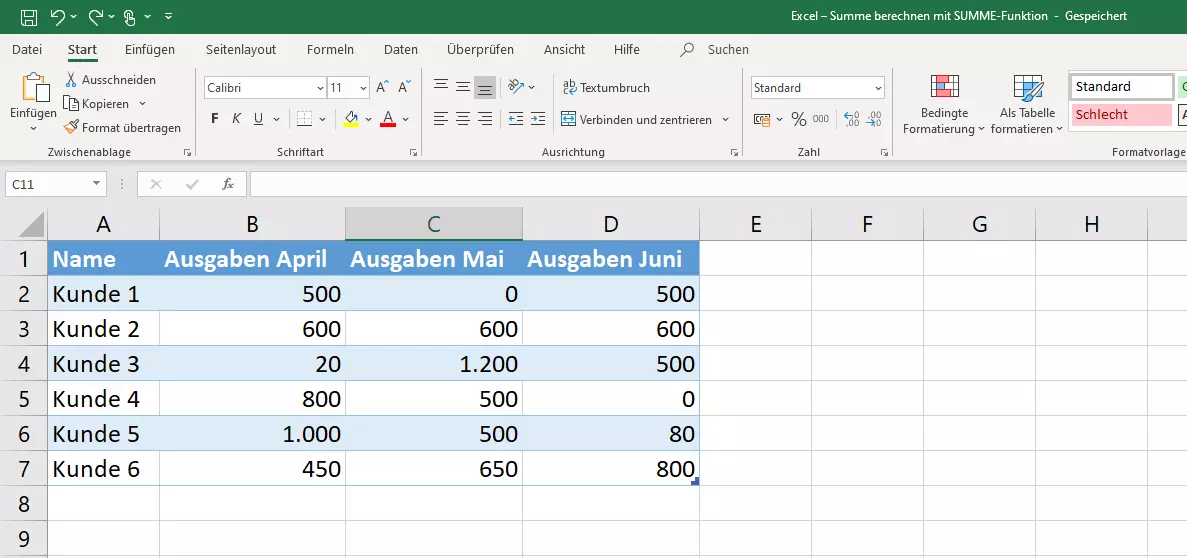
Task: Toggle bottom vertical alignment
Action: pos(485,88)
